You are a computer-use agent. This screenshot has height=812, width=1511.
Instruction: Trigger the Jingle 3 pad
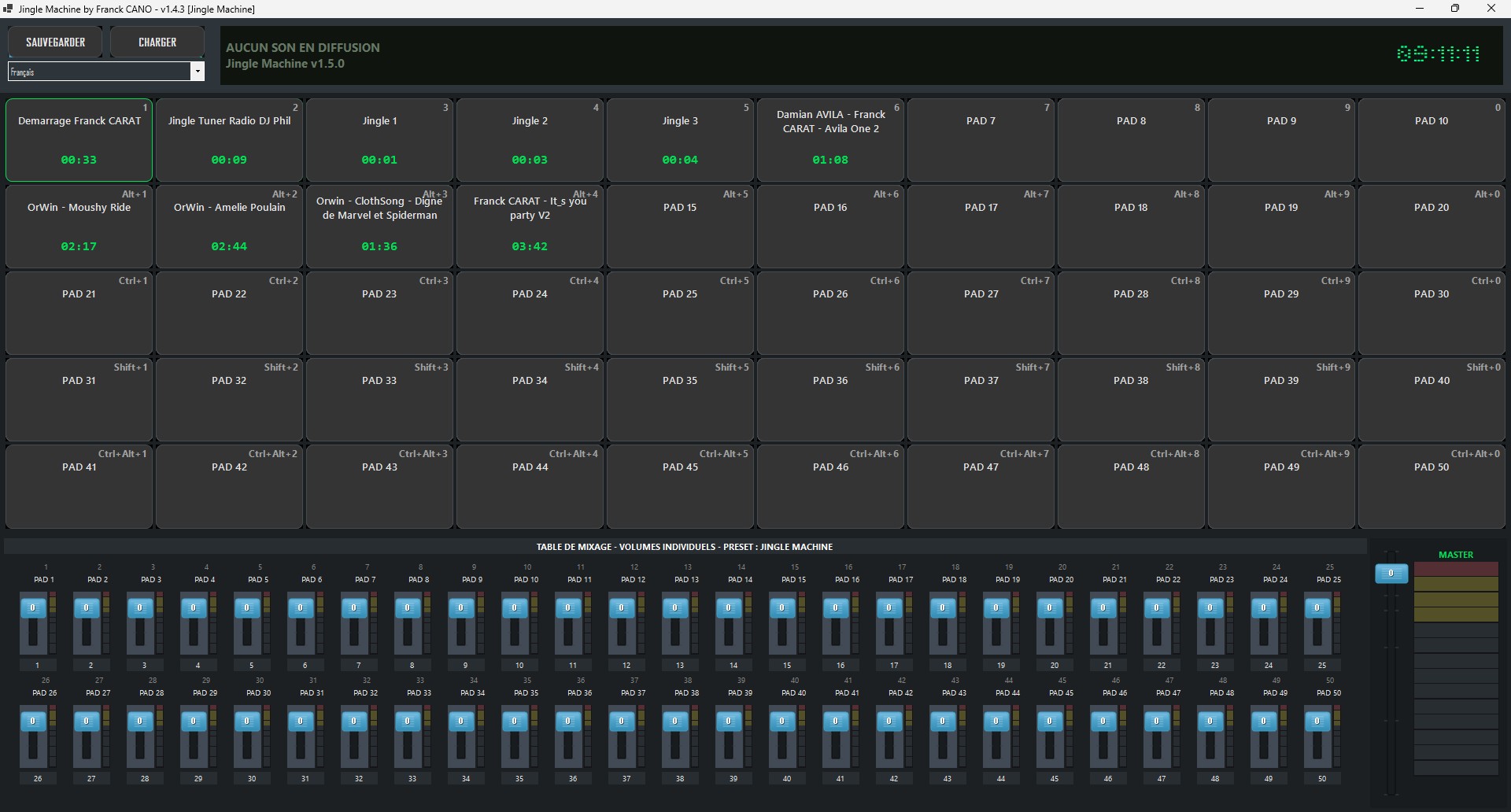(x=680, y=140)
